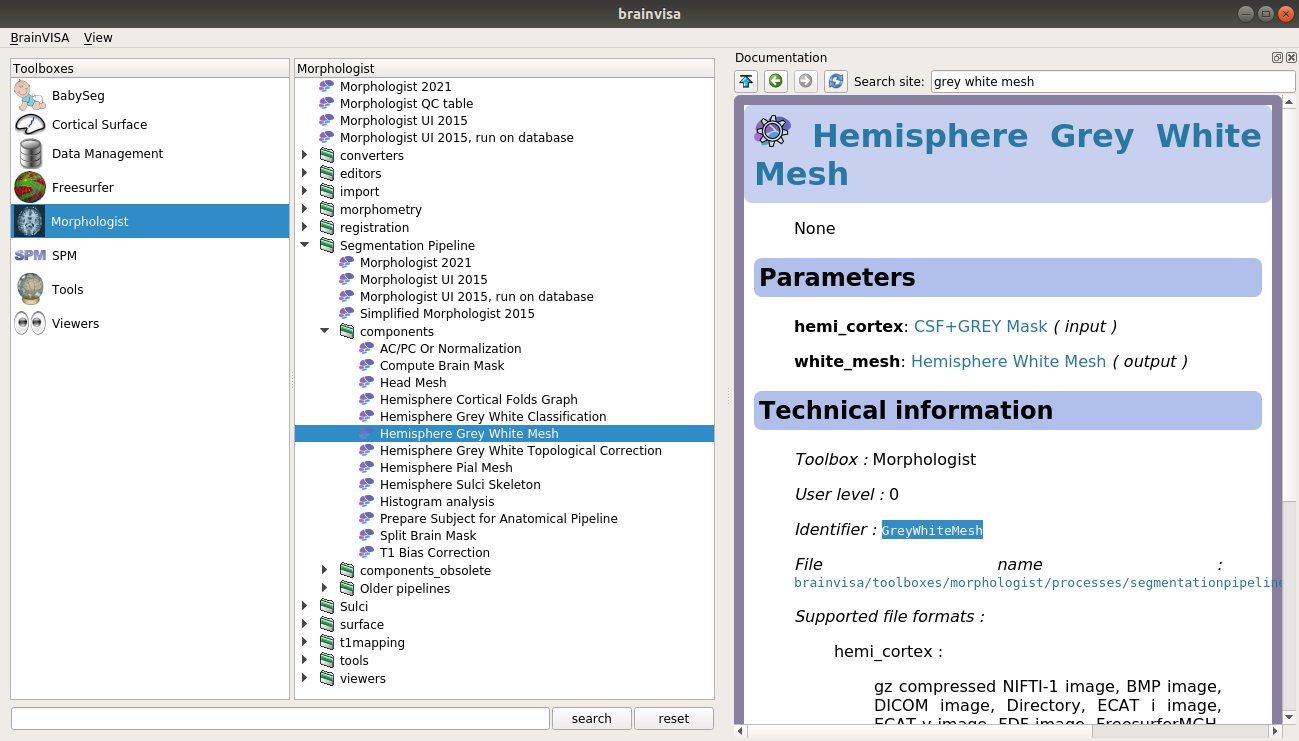
Task: Close the Documentation dock panel
Action: click(1290, 58)
